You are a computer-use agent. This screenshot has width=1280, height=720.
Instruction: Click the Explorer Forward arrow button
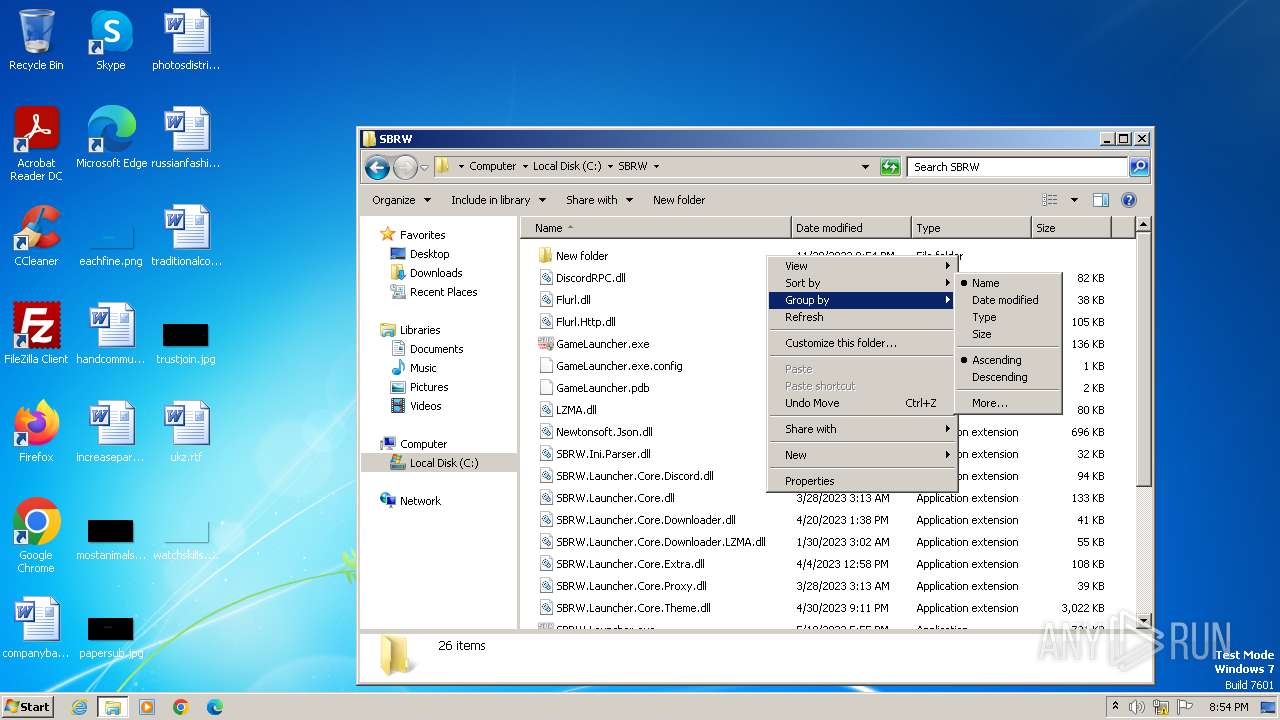click(405, 167)
